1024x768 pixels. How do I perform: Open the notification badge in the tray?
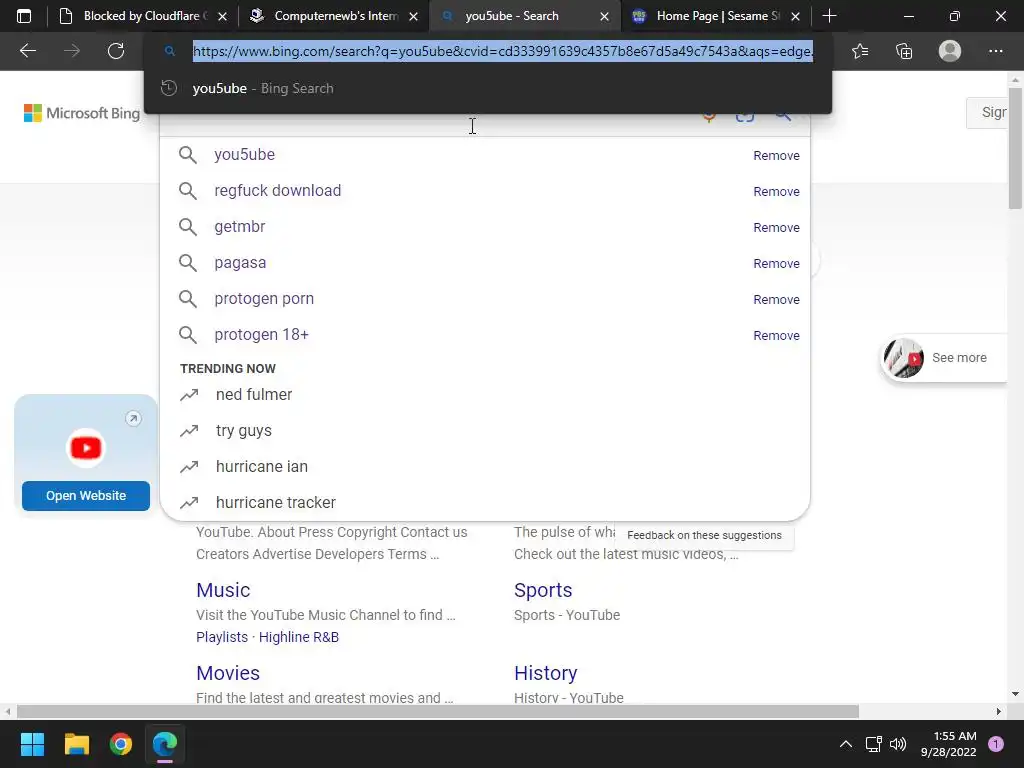pos(996,744)
